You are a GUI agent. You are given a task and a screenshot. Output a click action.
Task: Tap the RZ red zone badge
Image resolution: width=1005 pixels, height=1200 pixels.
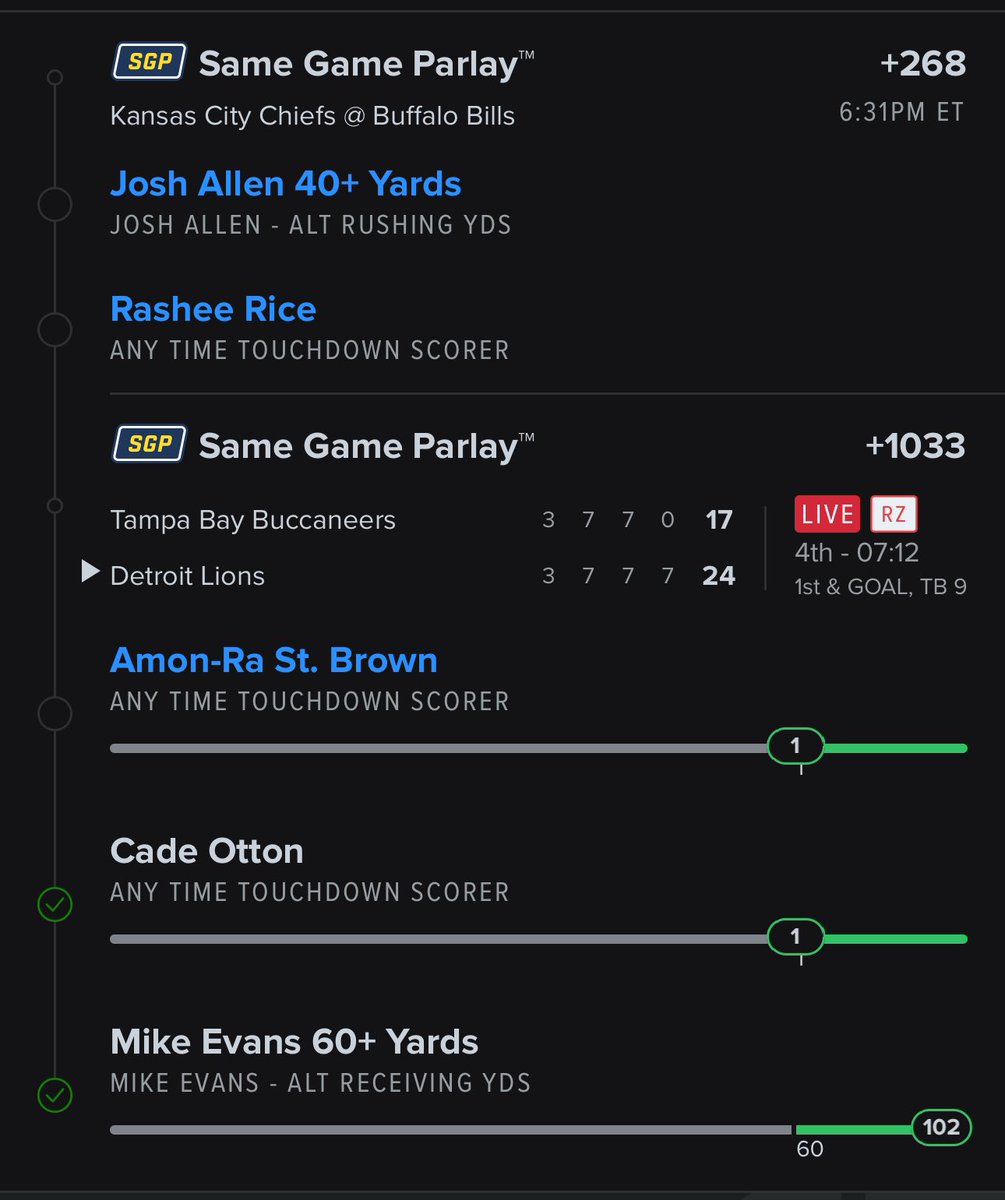[894, 514]
